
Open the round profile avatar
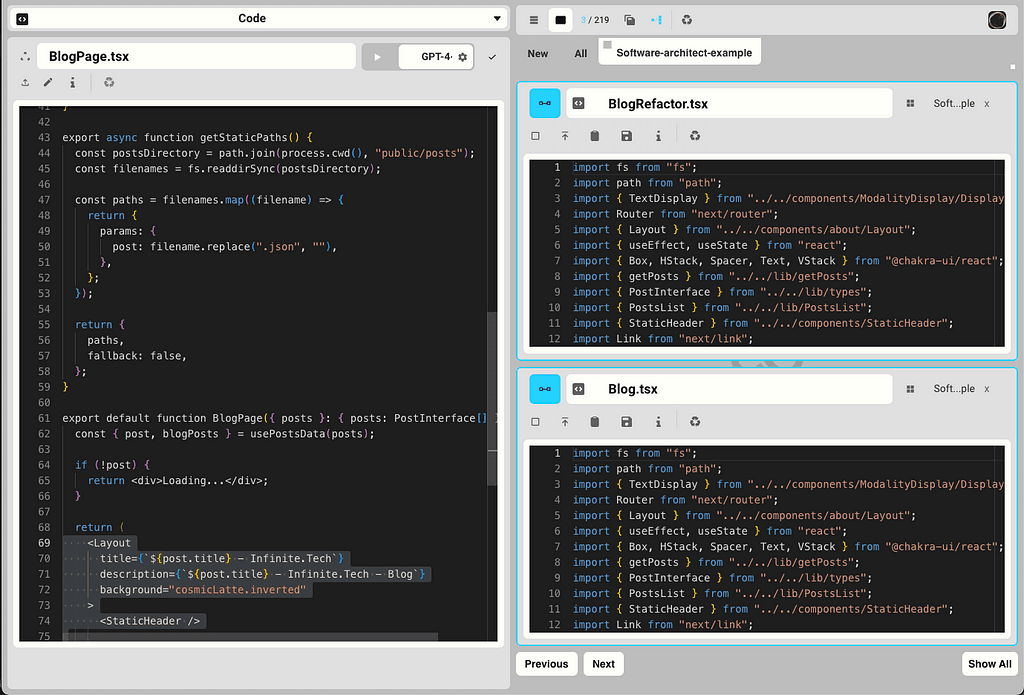tap(997, 20)
